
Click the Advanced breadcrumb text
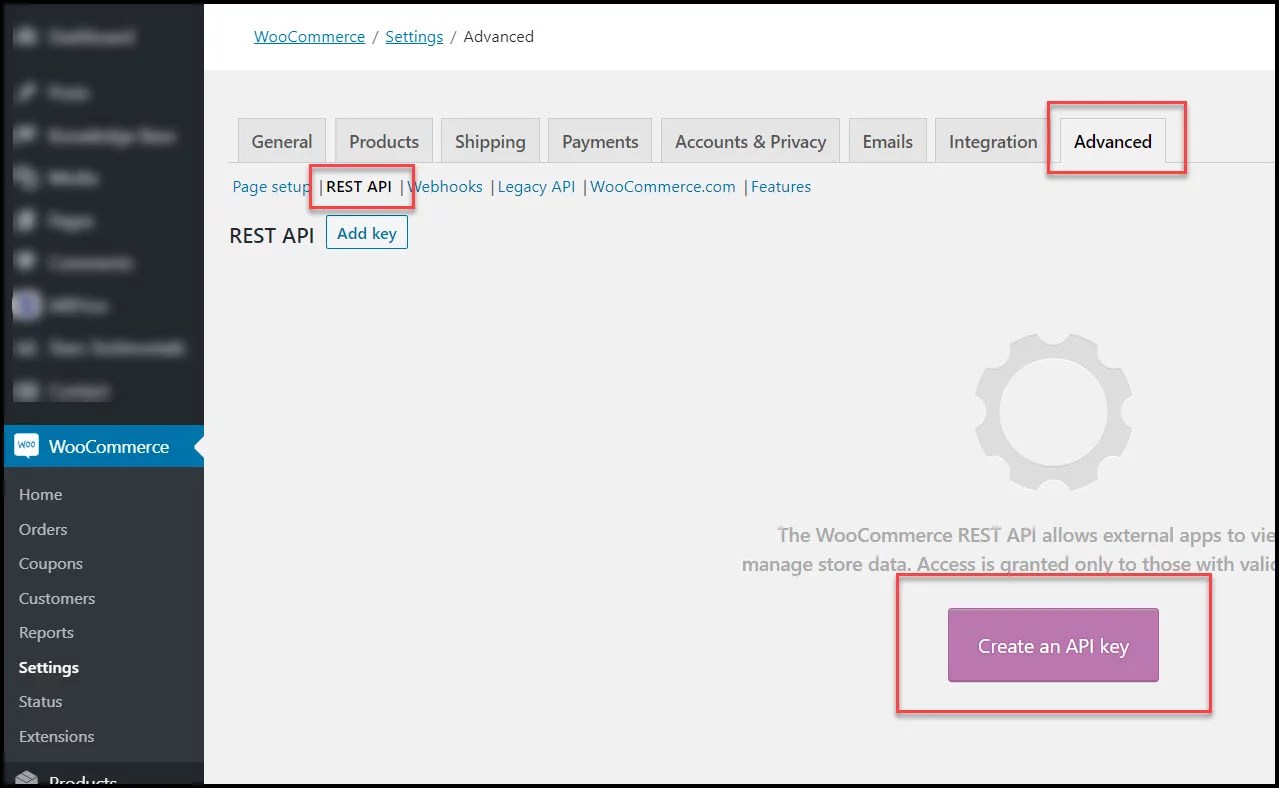point(499,36)
